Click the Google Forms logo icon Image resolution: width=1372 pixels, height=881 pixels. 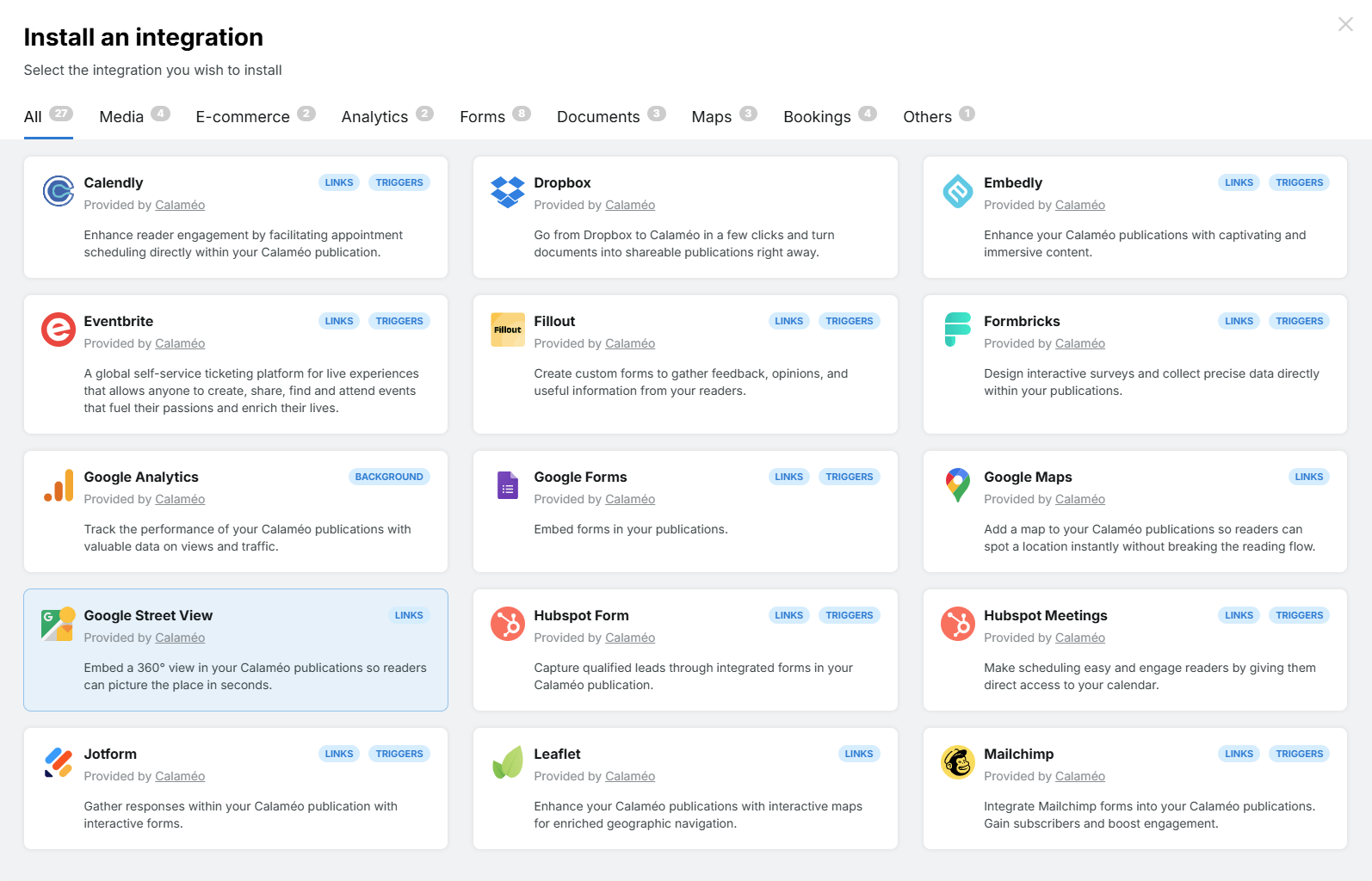tap(508, 485)
